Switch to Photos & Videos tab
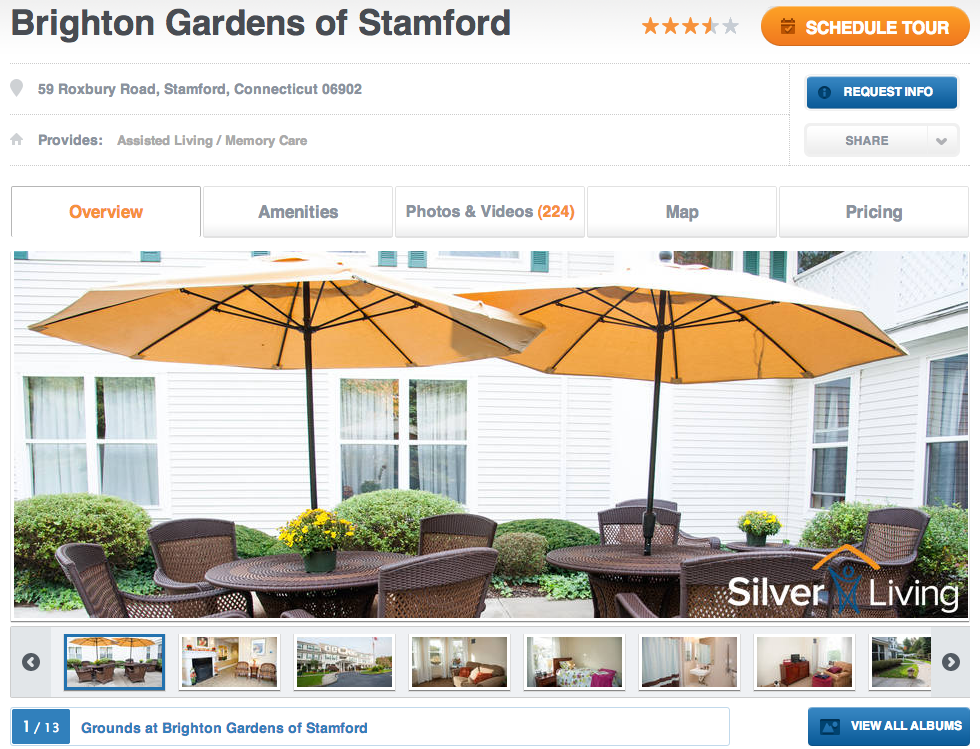This screenshot has width=980, height=749. 490,212
